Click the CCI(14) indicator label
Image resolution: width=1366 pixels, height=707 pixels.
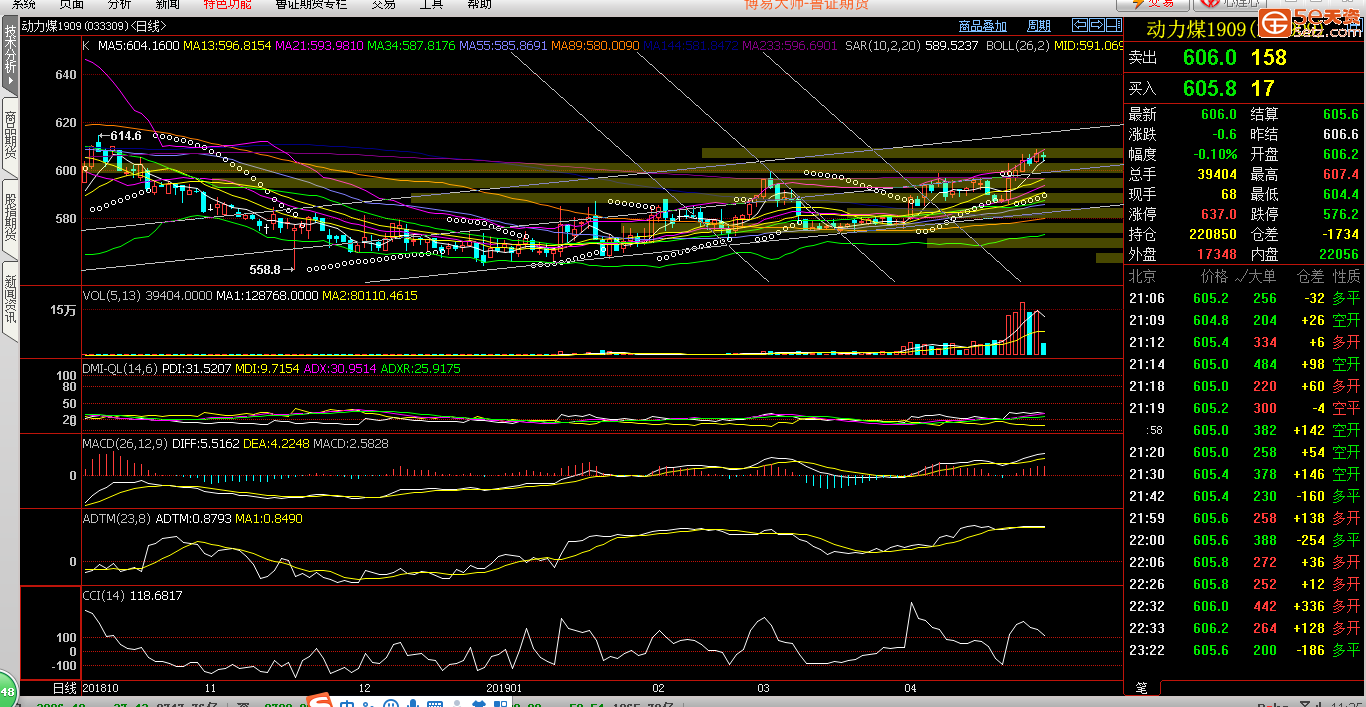(105, 595)
